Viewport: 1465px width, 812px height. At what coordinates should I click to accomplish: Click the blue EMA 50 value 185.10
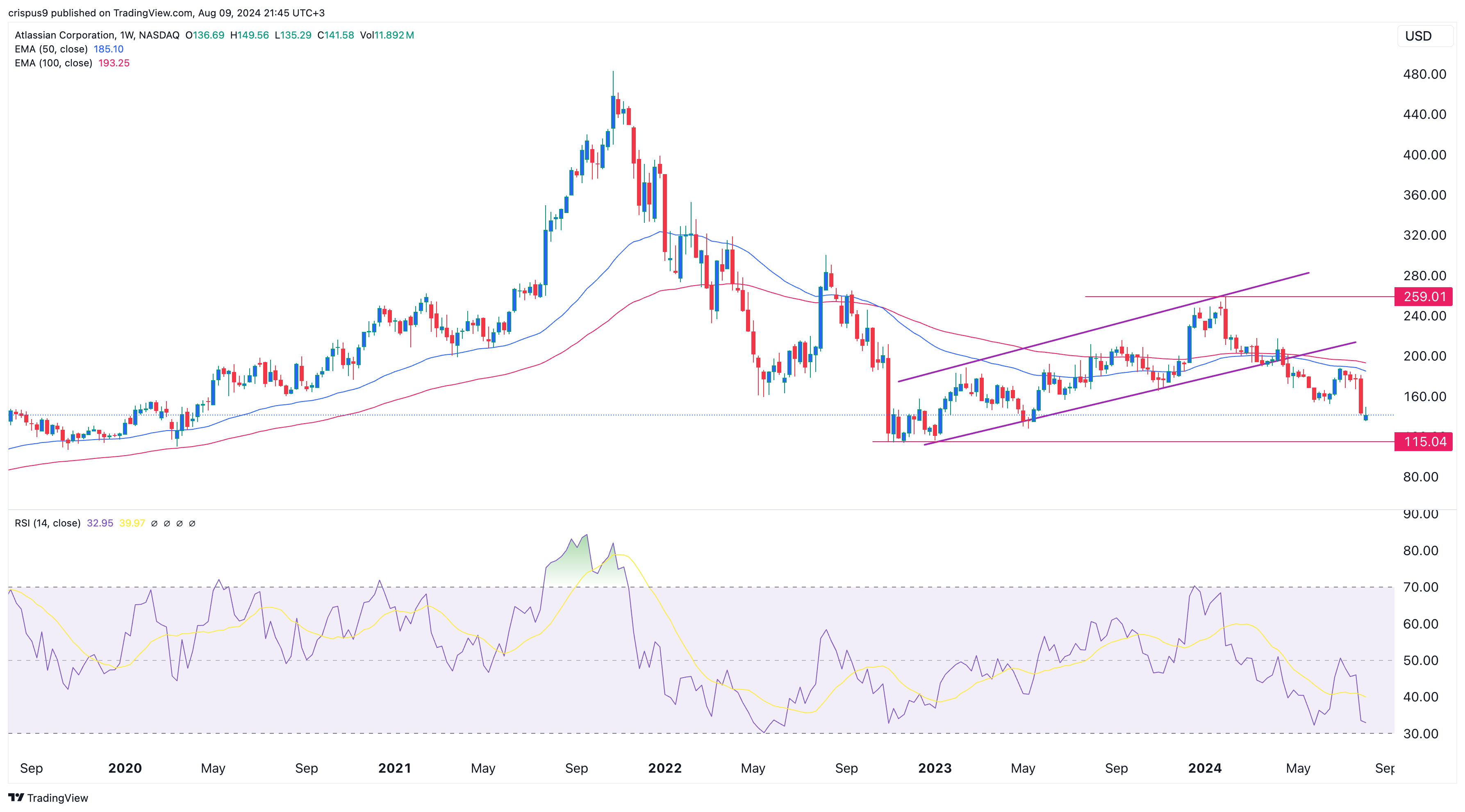tap(108, 49)
